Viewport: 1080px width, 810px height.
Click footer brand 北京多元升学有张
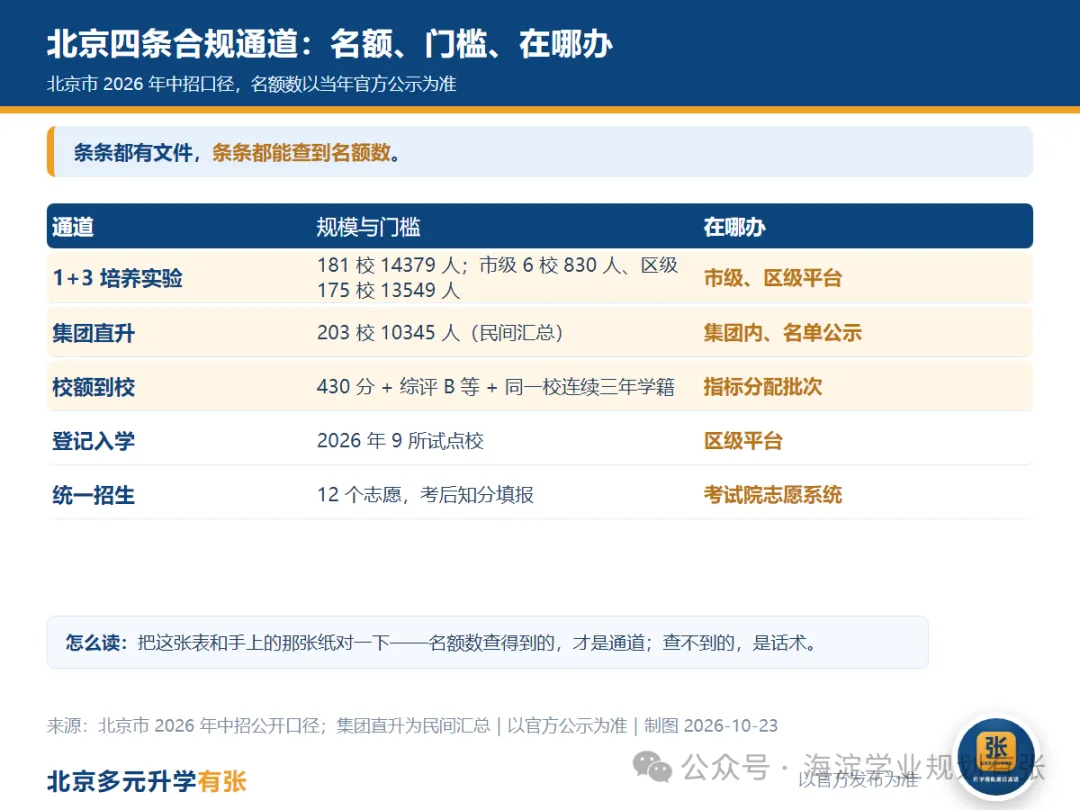[146, 781]
